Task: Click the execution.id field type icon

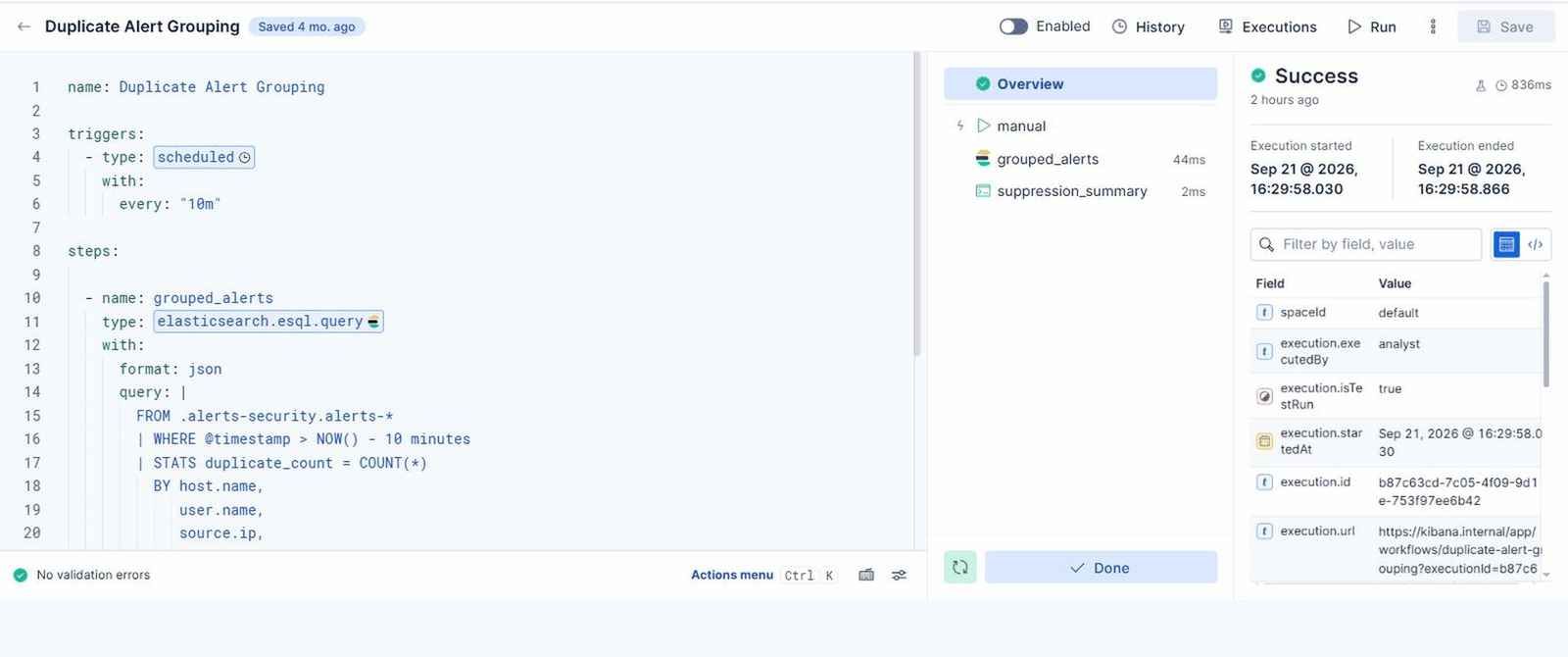Action: tap(1264, 481)
